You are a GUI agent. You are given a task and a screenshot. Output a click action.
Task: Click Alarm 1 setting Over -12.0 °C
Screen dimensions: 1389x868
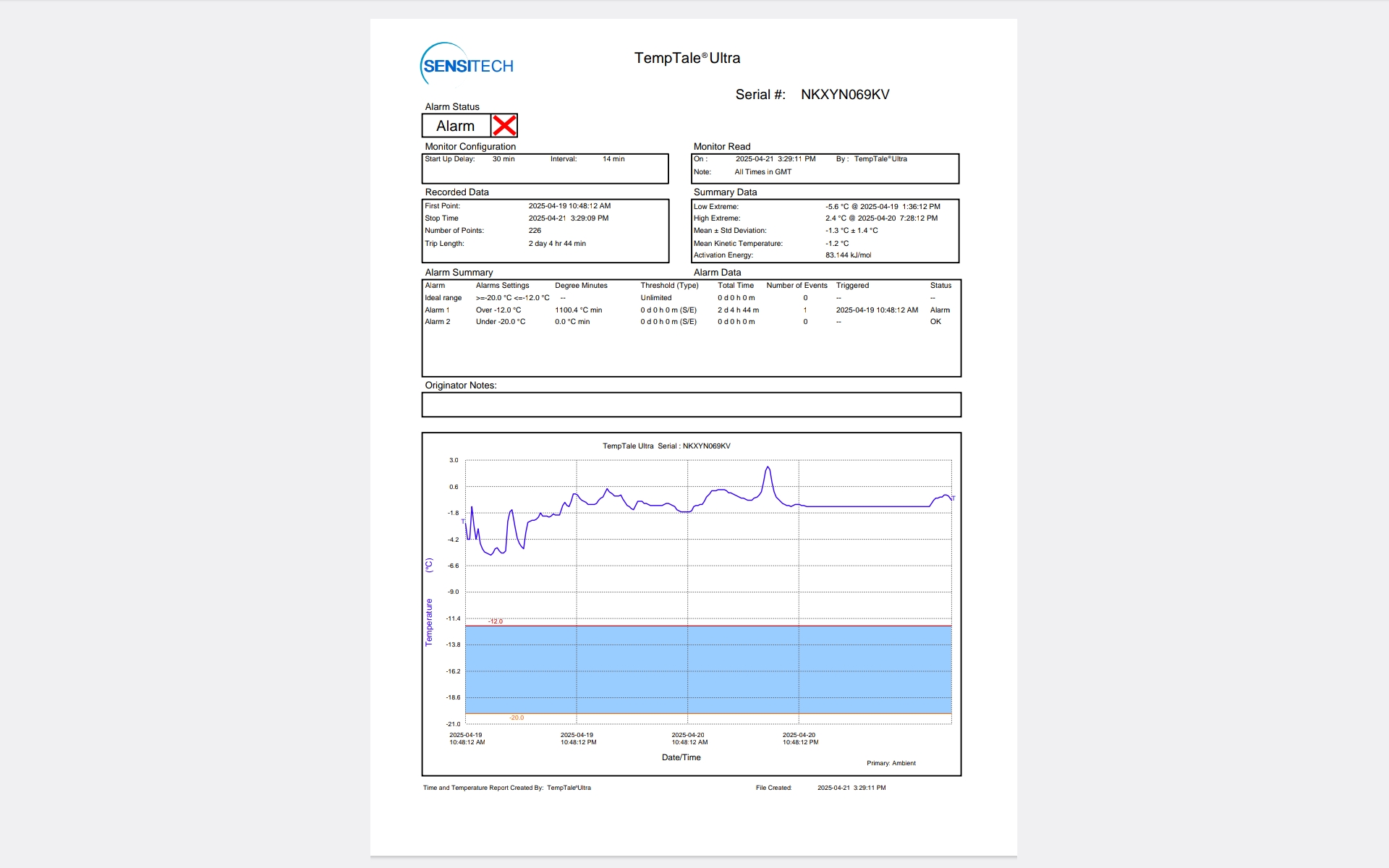(498, 310)
